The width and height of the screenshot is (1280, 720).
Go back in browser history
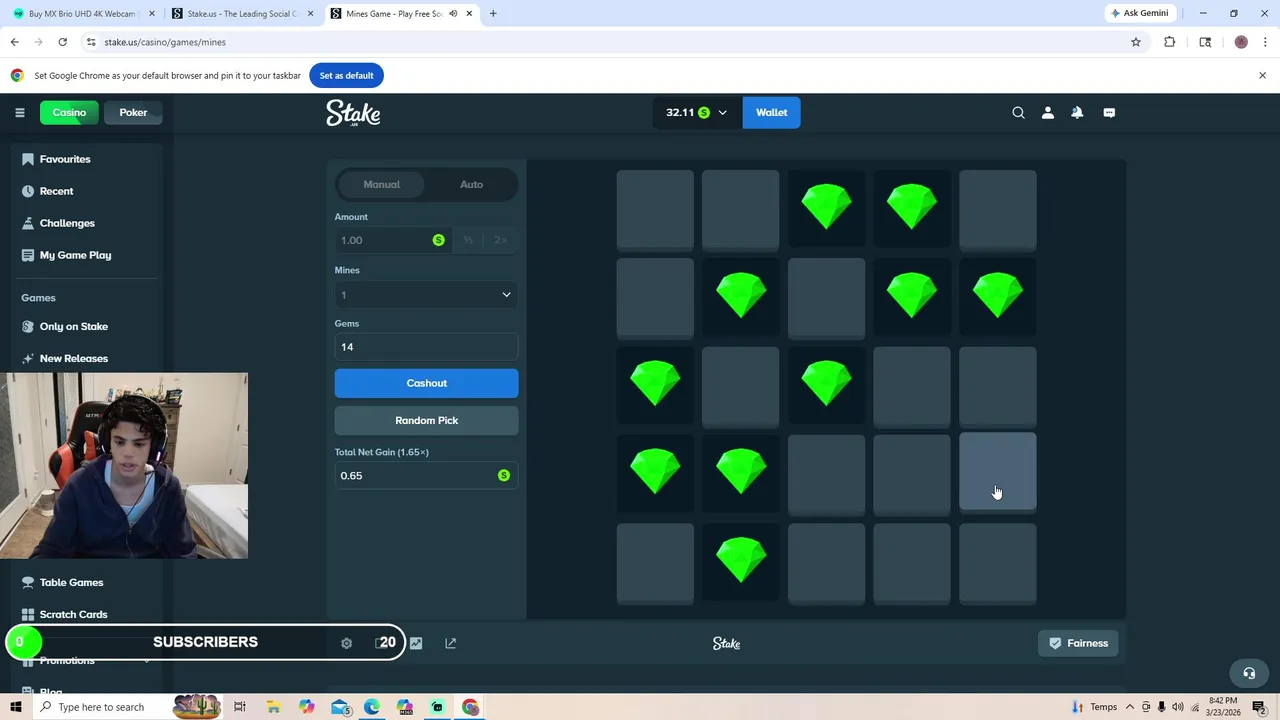[14, 42]
